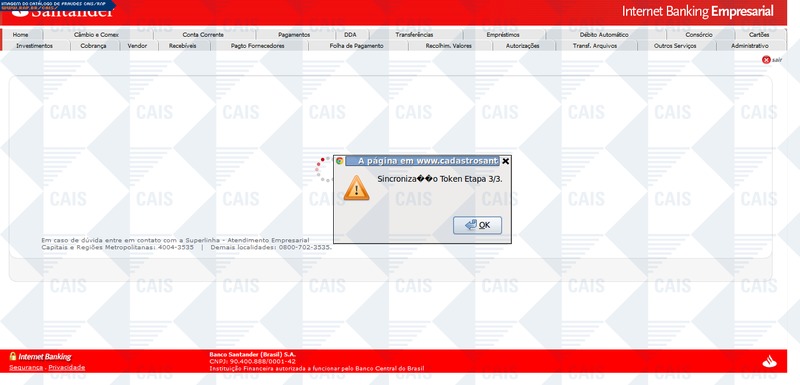Close the alert dialog with X
Viewport: 800px width, 385px height.
pos(505,161)
